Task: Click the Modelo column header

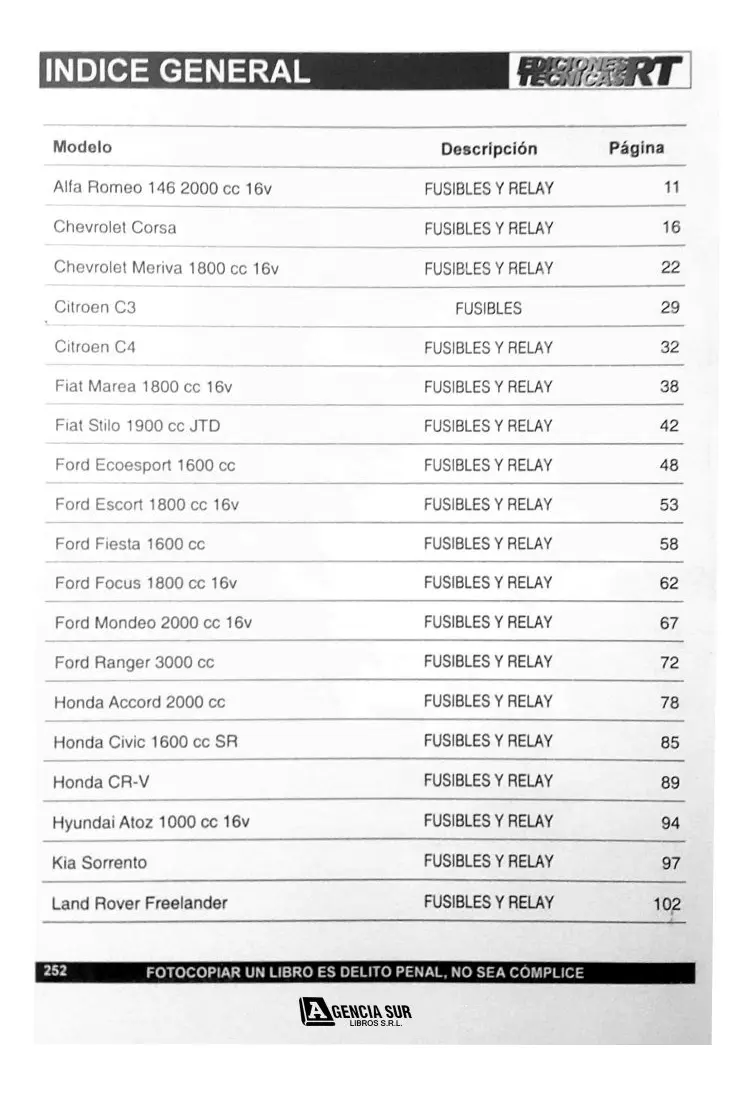Action: coord(82,147)
